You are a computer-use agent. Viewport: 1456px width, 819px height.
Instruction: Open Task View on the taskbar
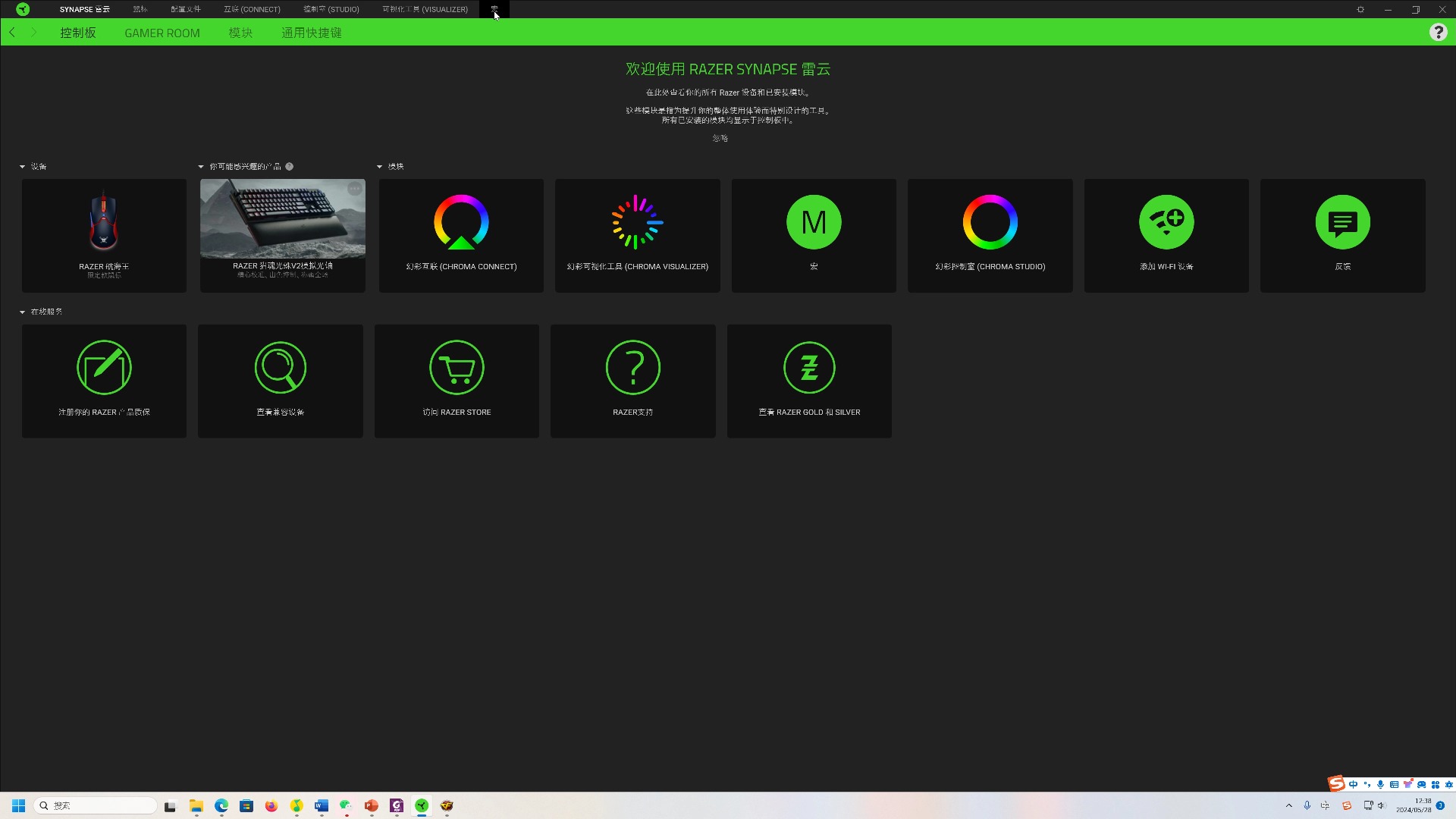point(170,805)
